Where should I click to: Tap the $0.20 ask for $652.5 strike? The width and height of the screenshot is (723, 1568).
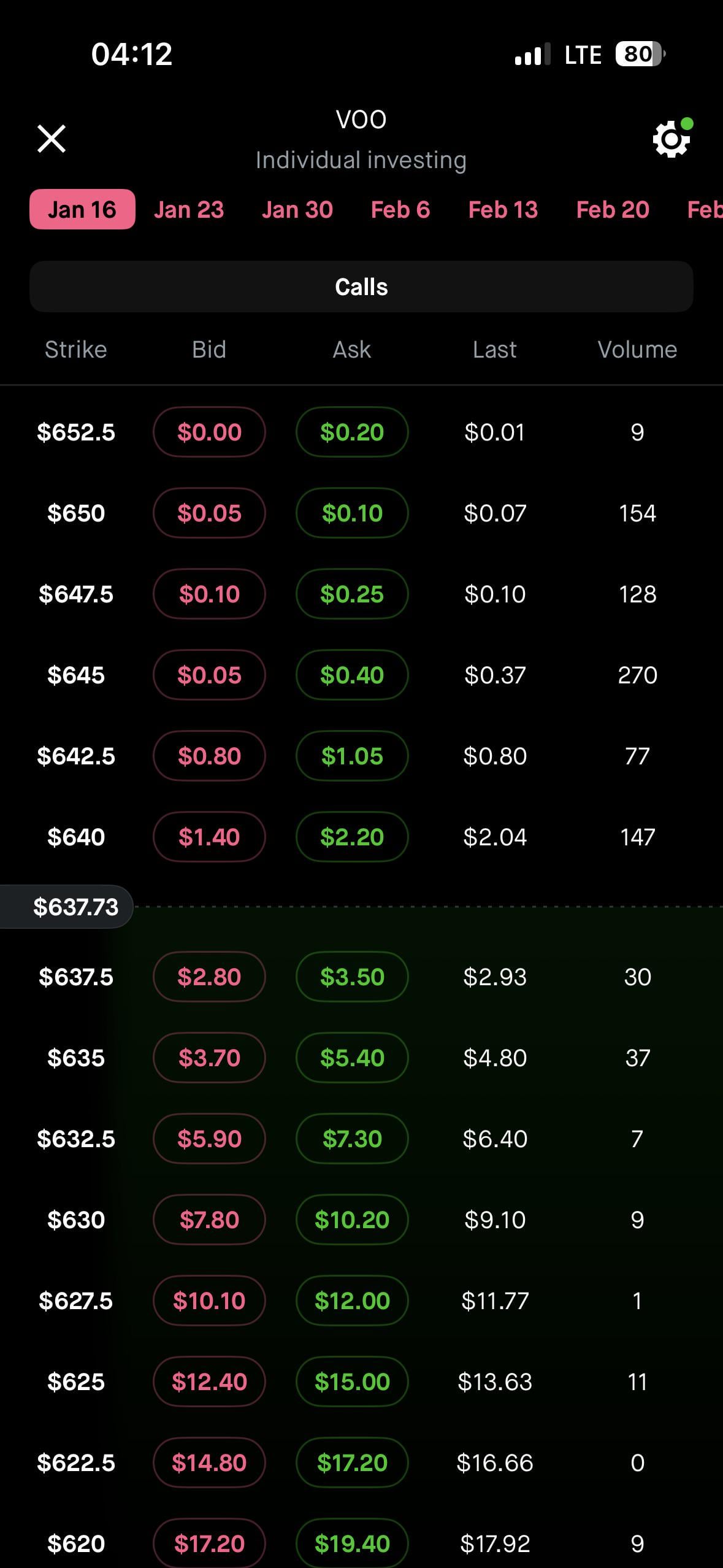pos(352,432)
